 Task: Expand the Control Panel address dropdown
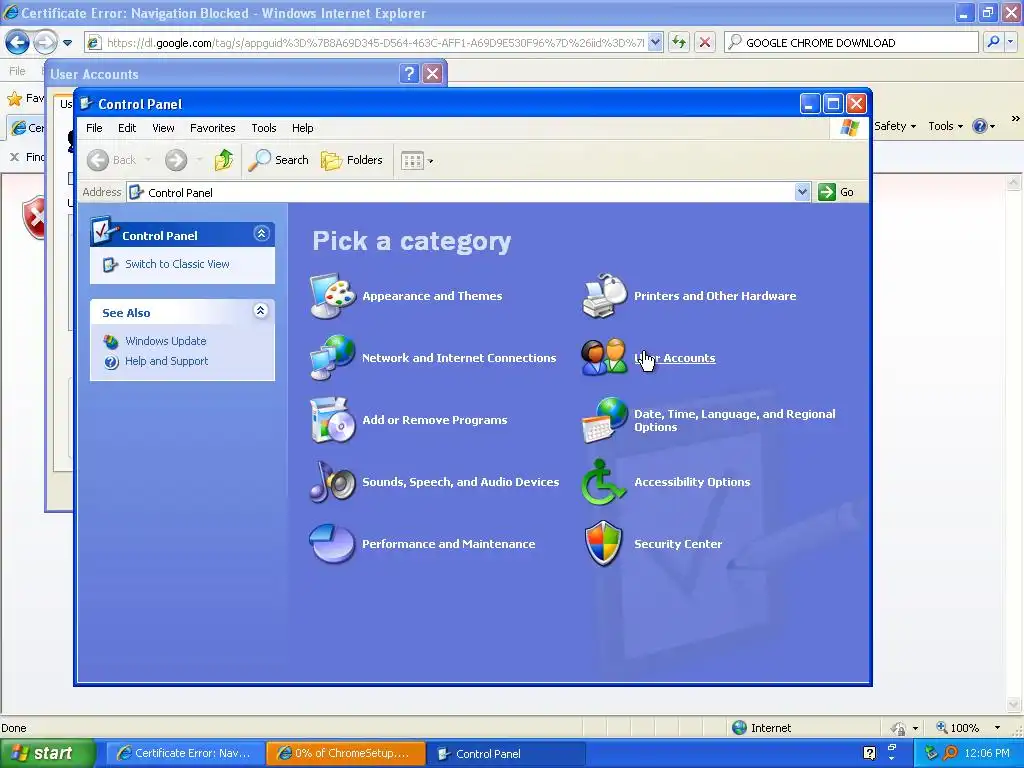pos(802,192)
